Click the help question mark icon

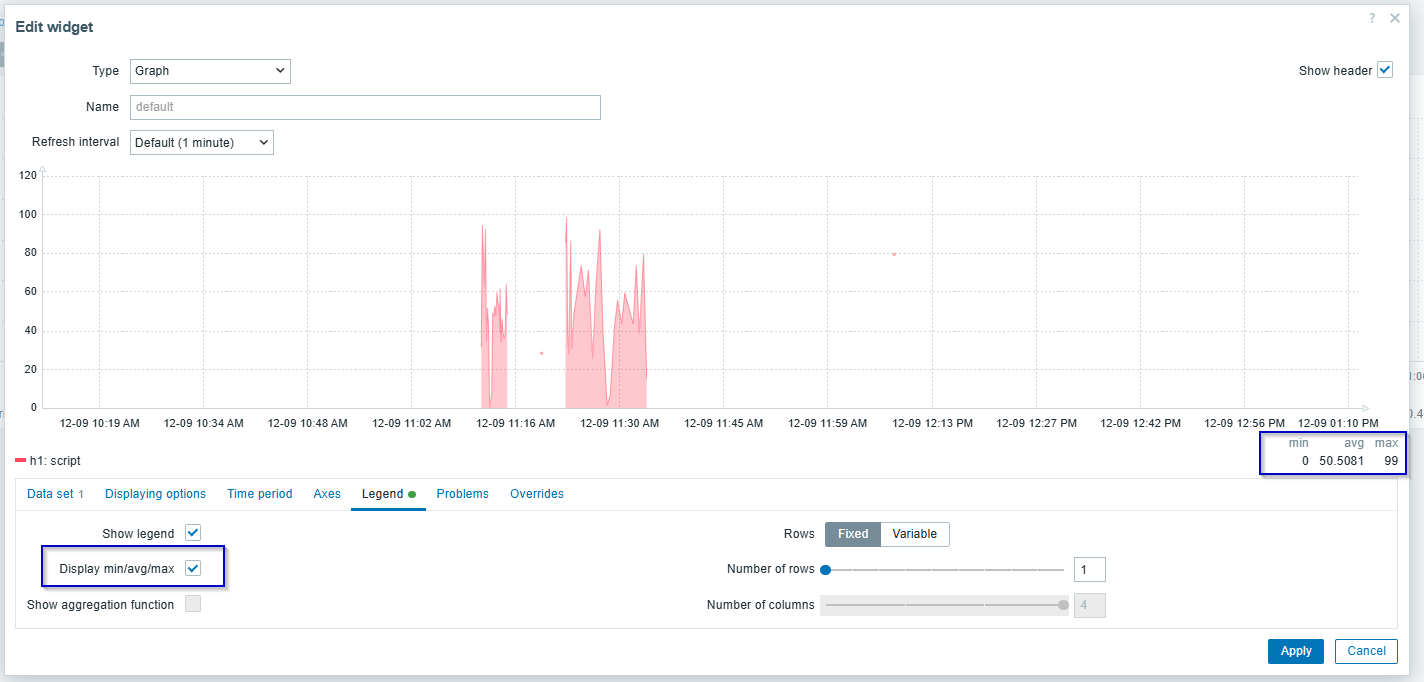[x=1372, y=18]
